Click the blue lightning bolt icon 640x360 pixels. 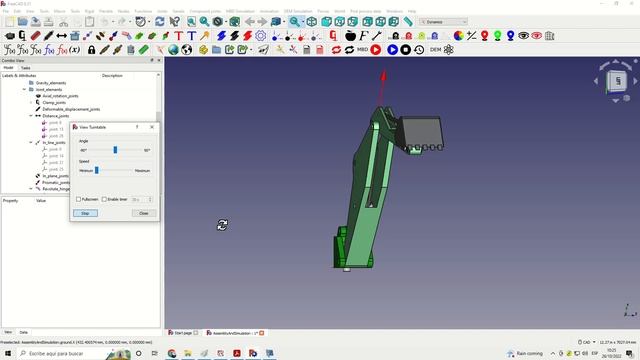[221, 36]
